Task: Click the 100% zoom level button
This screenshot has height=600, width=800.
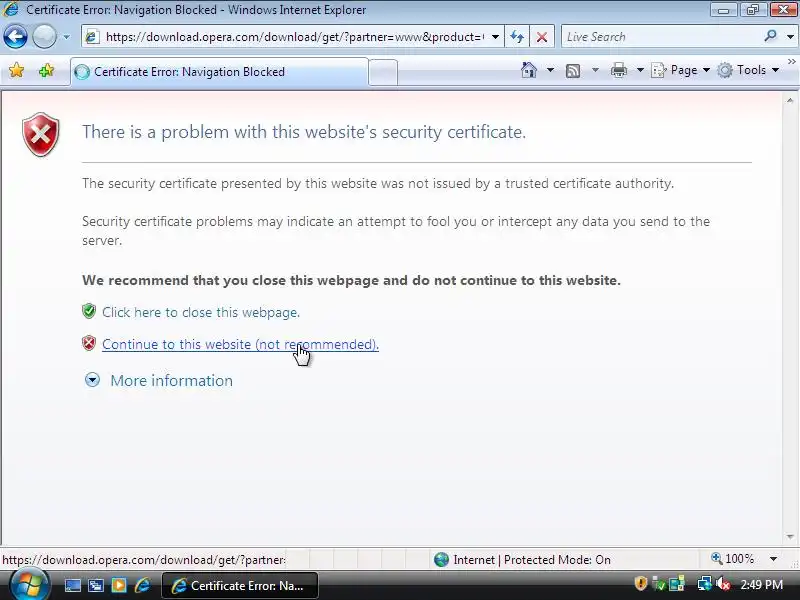Action: (733, 559)
